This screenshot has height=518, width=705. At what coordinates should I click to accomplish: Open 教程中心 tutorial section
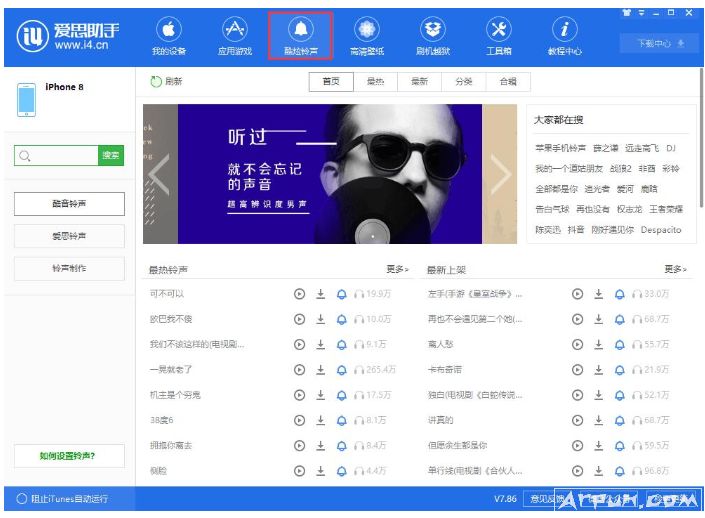pos(564,37)
